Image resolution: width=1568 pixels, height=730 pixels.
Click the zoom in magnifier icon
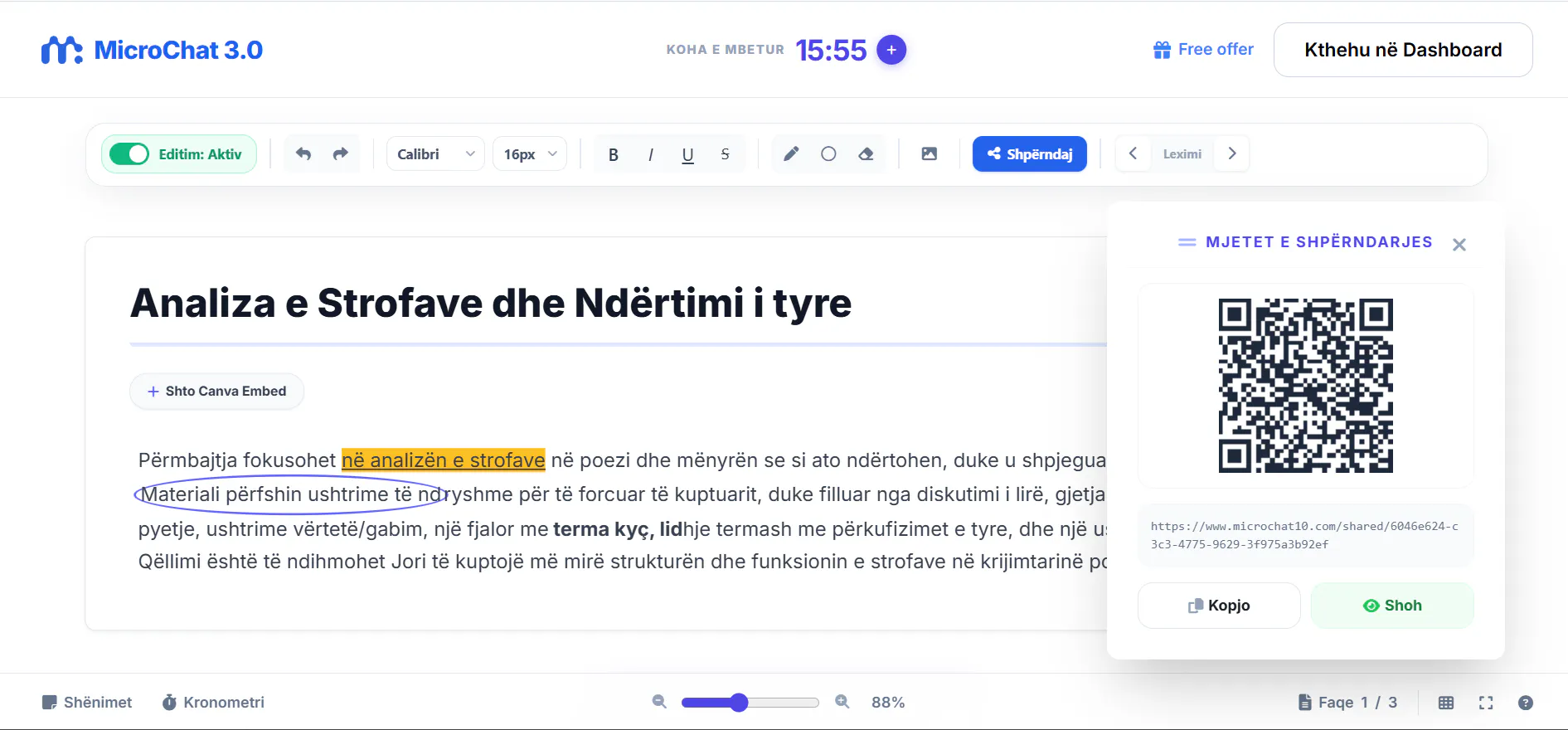pos(842,702)
